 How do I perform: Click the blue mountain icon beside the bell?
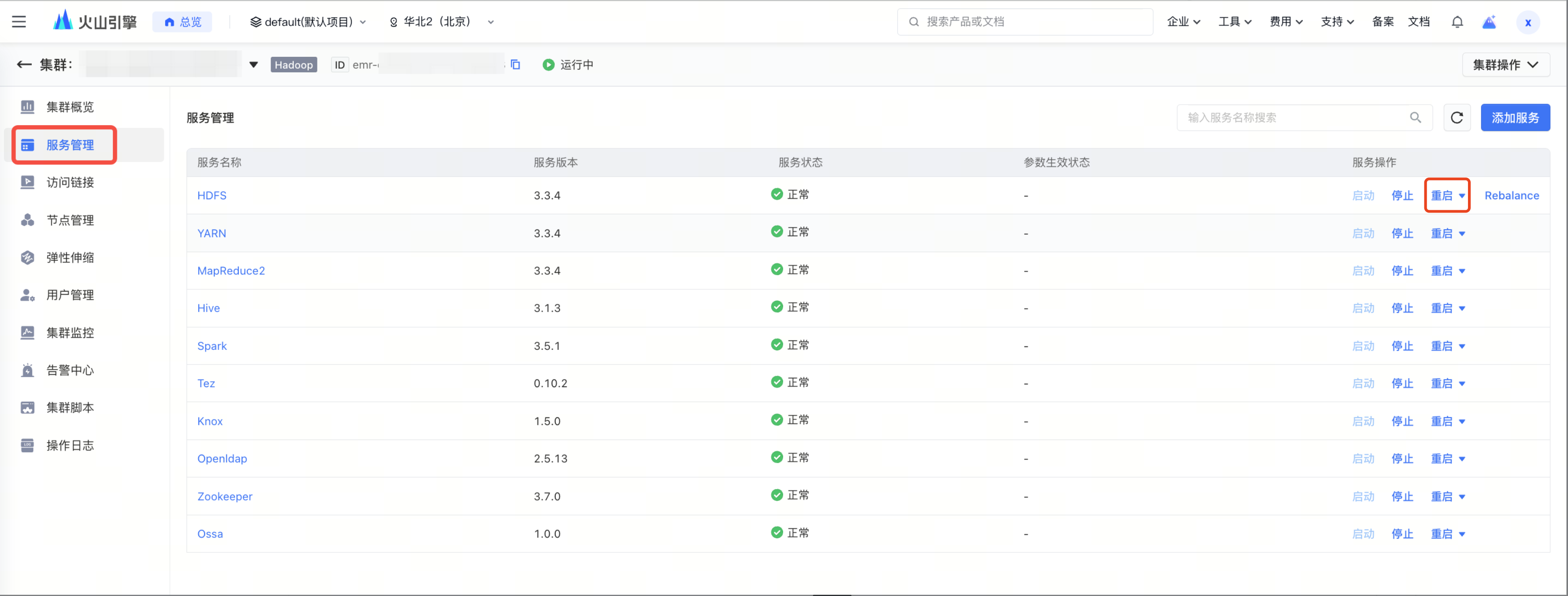pos(1489,22)
